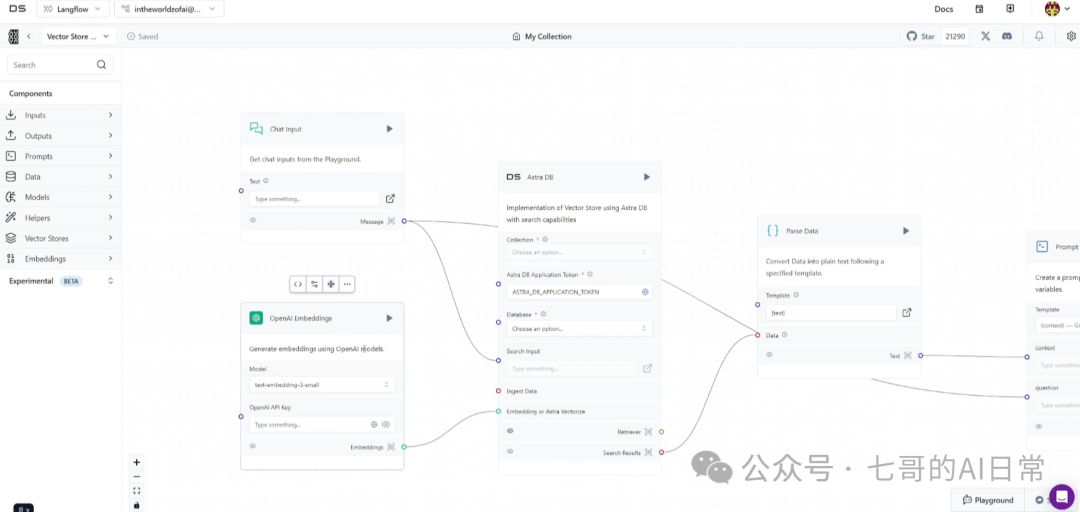Viewport: 1080px width, 512px height.
Task: Expand the Experimental BETA section
Action: [60, 281]
